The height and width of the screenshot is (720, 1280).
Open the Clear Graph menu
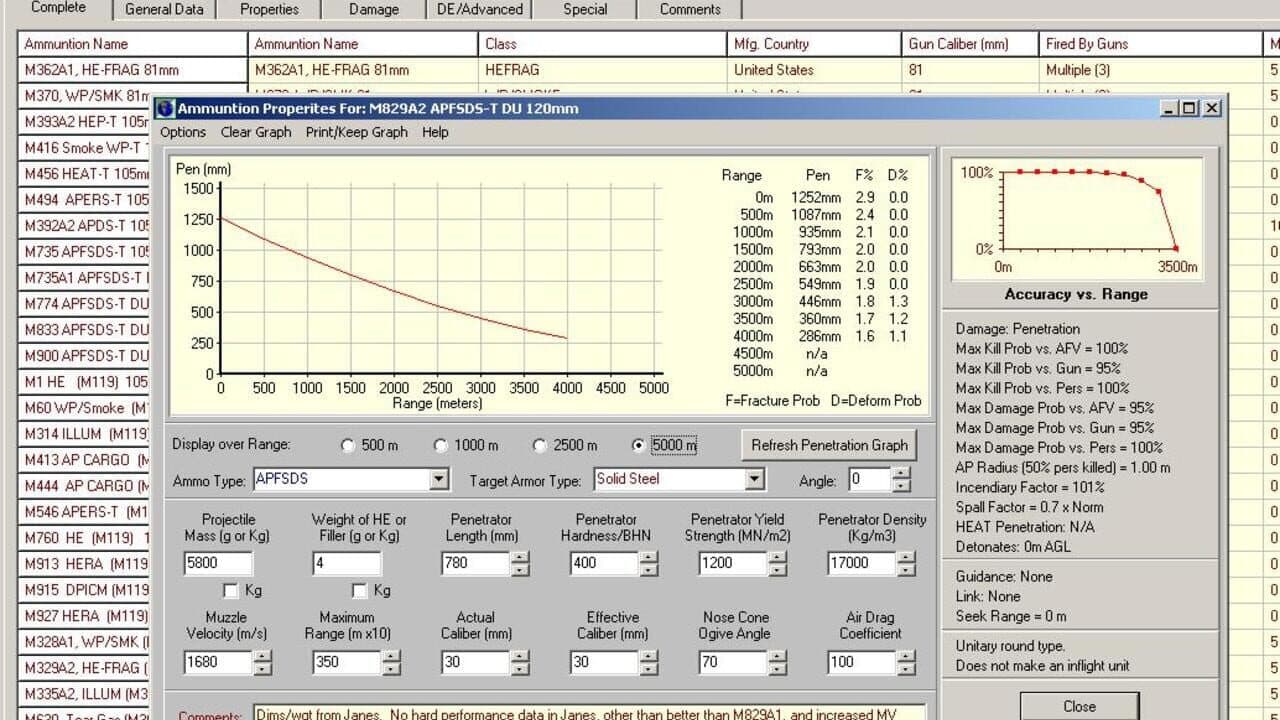coord(256,132)
